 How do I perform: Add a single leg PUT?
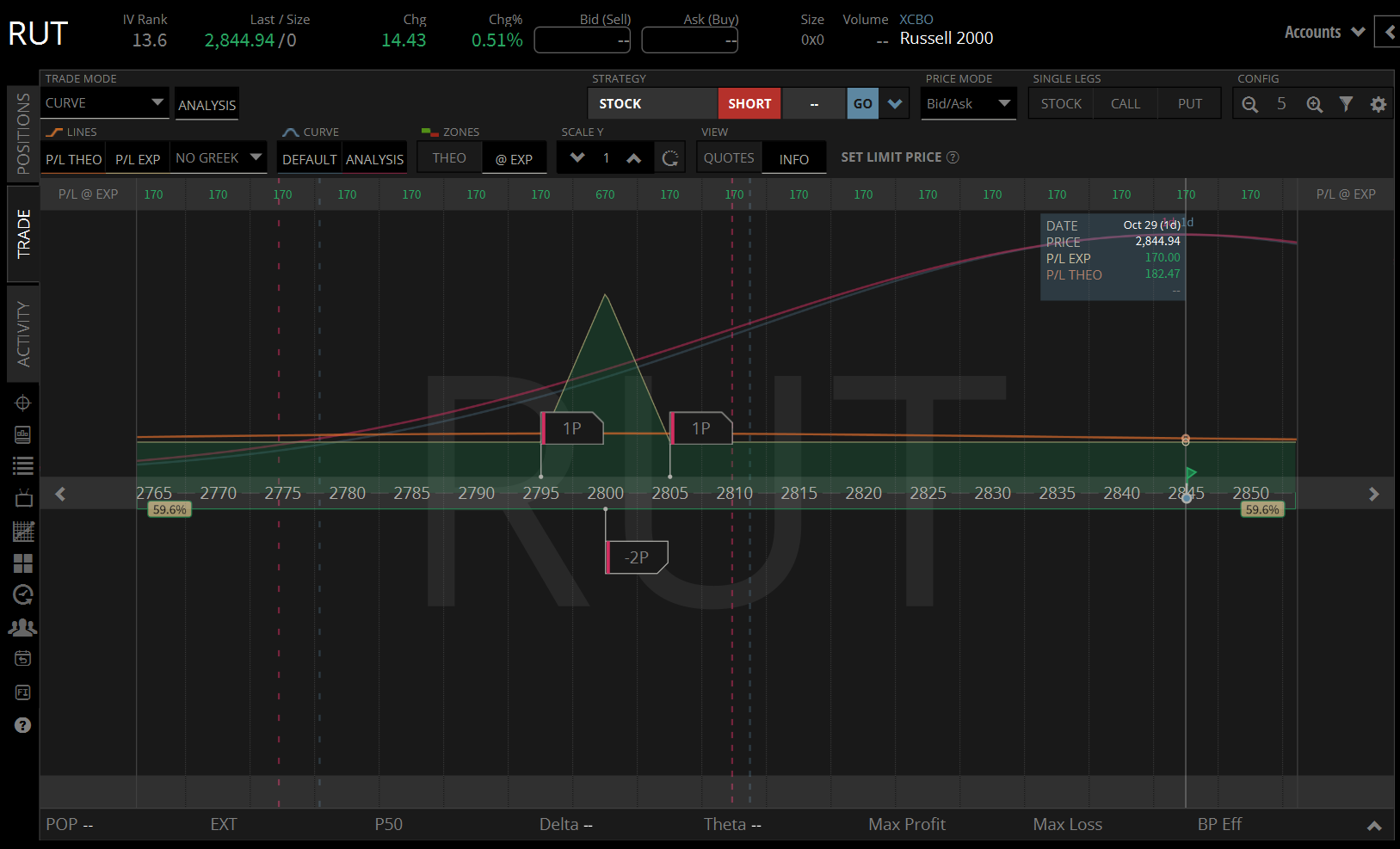click(x=1190, y=104)
